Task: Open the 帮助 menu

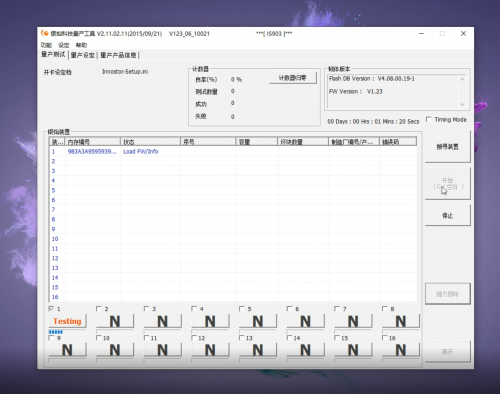Action: coord(81,45)
